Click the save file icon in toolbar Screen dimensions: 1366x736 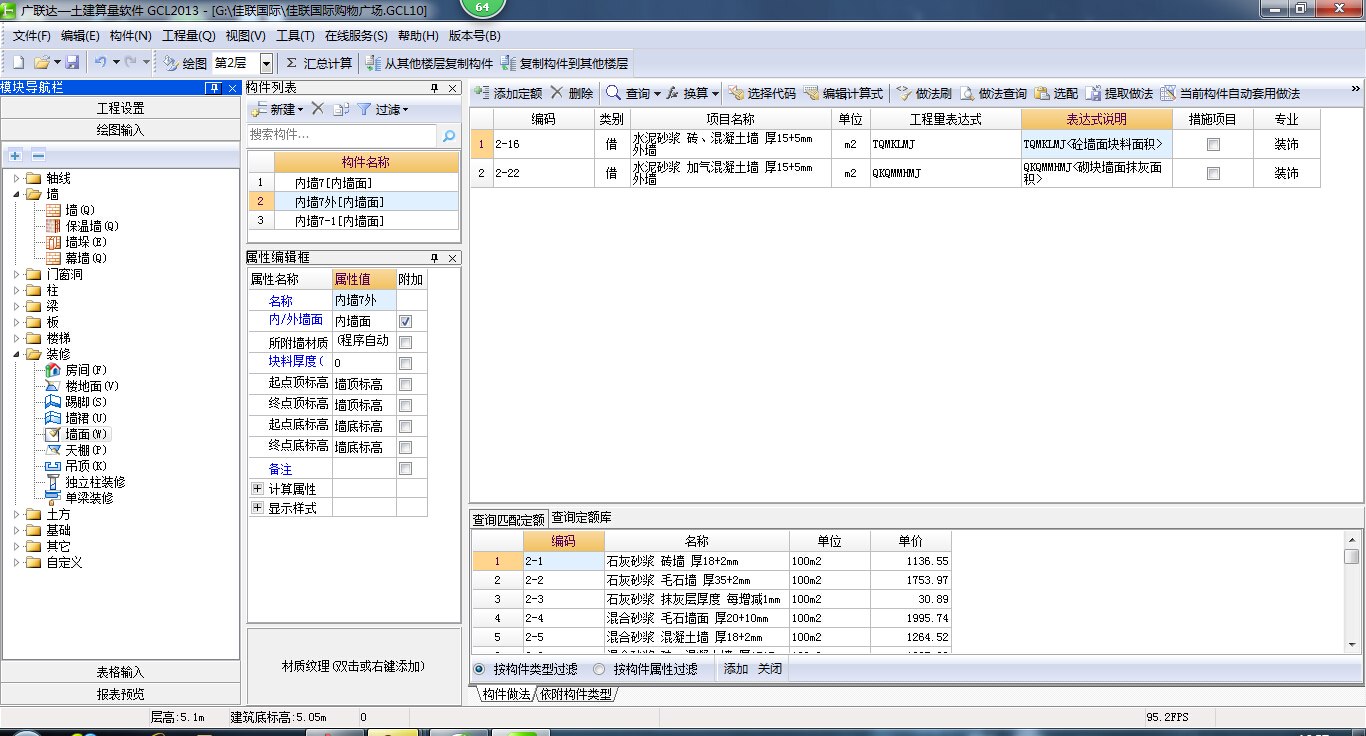(x=73, y=63)
